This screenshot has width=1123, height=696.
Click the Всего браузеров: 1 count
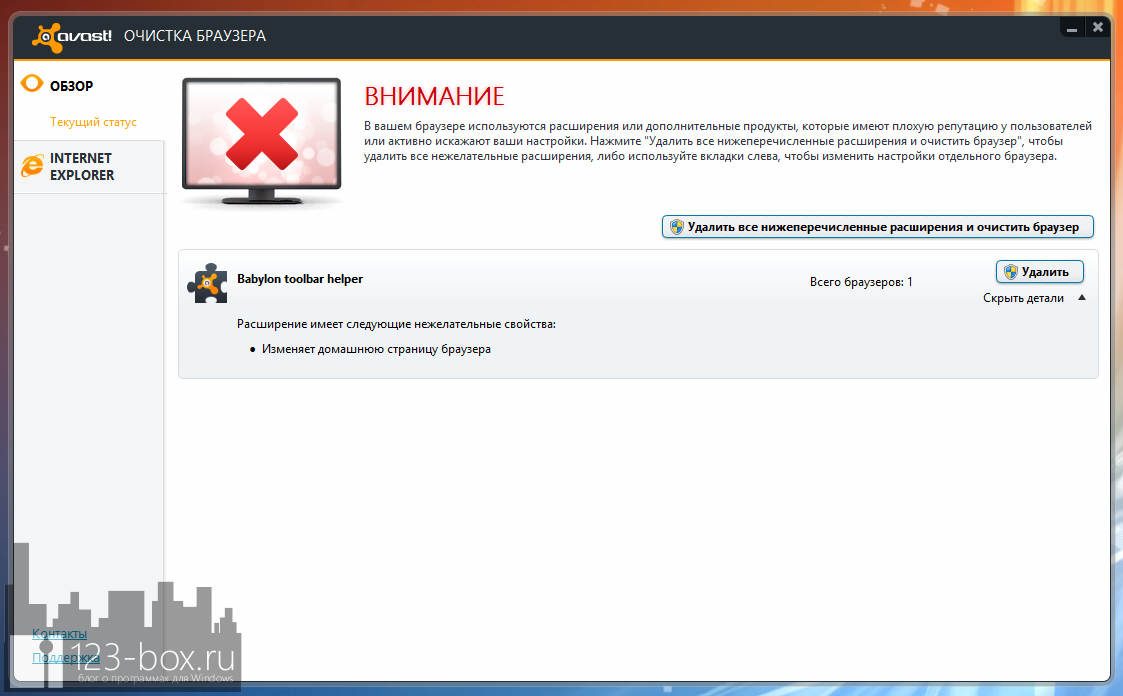[861, 282]
